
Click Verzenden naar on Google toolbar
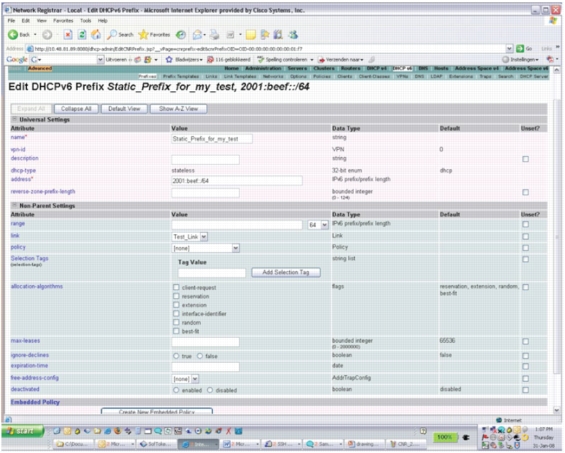(341, 59)
